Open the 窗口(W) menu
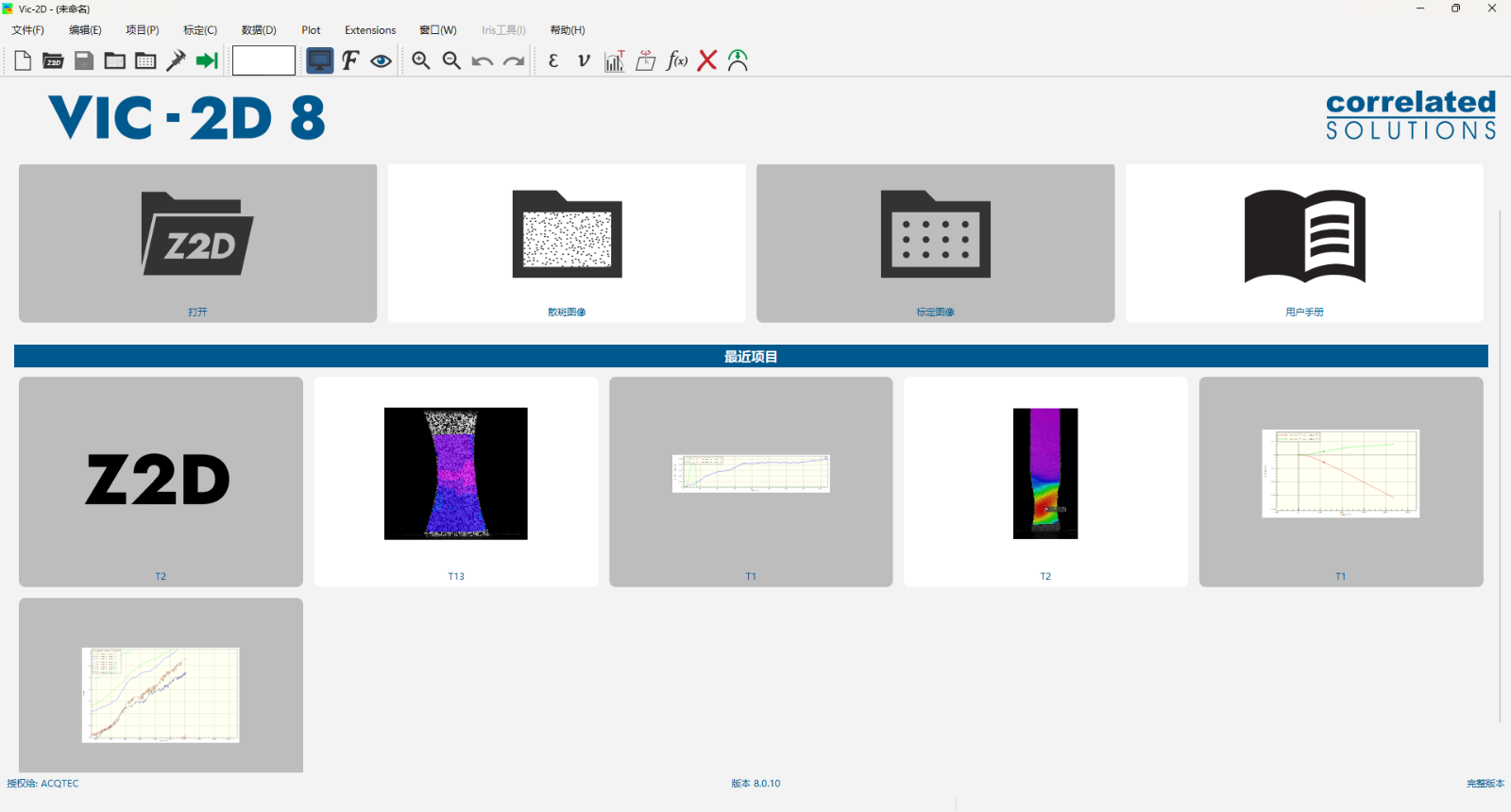 438,30
